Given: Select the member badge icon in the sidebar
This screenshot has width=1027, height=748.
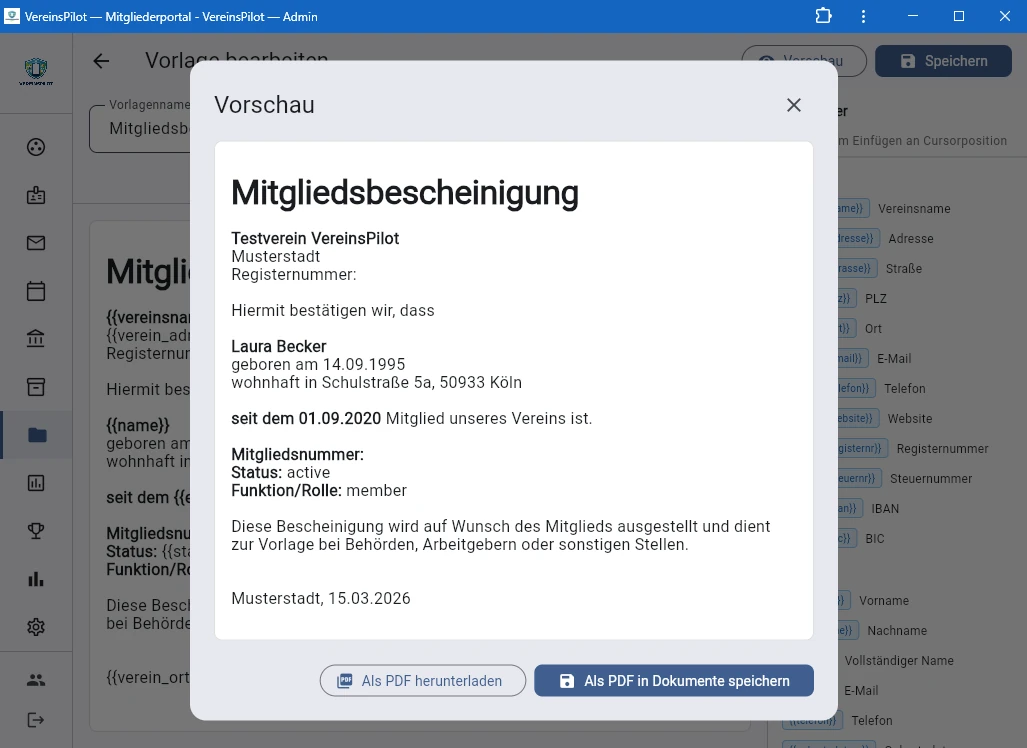Looking at the screenshot, I should [x=36, y=195].
